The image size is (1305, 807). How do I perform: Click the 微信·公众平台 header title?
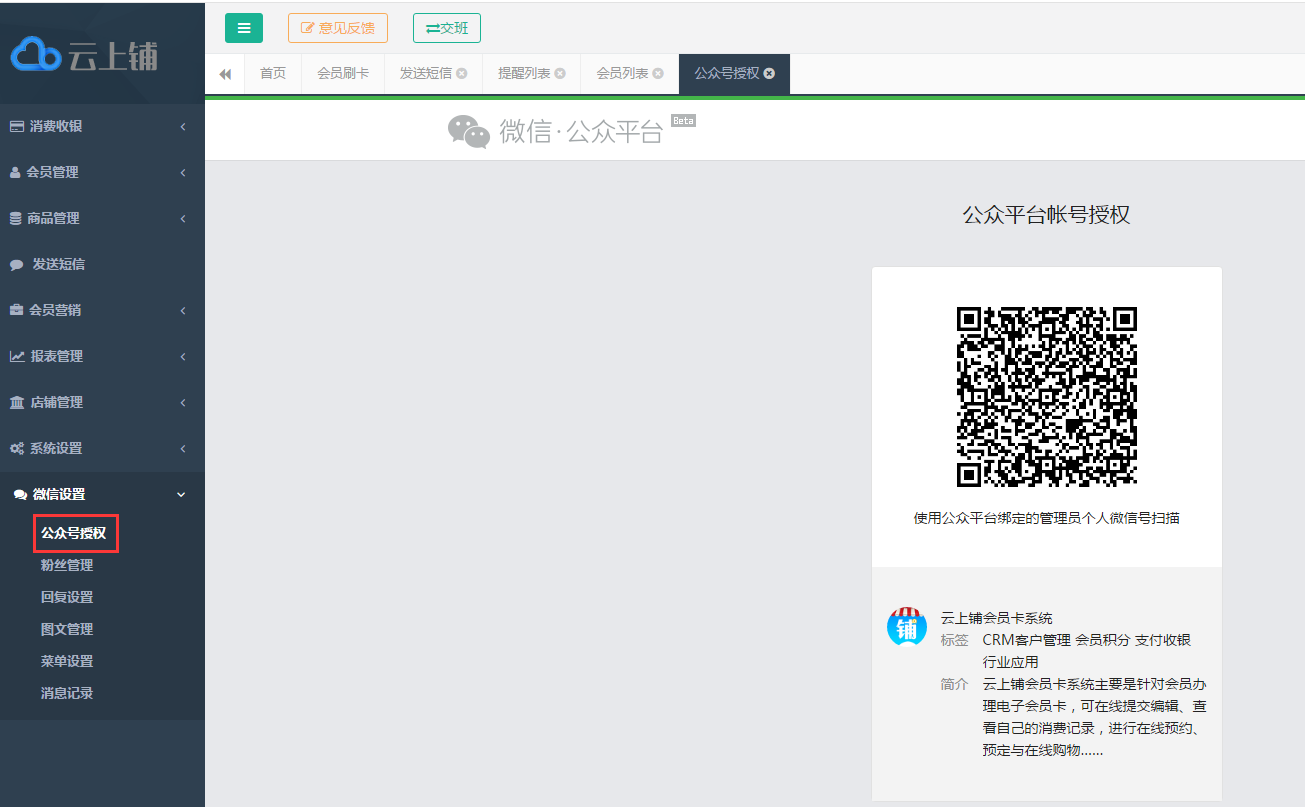tap(581, 132)
